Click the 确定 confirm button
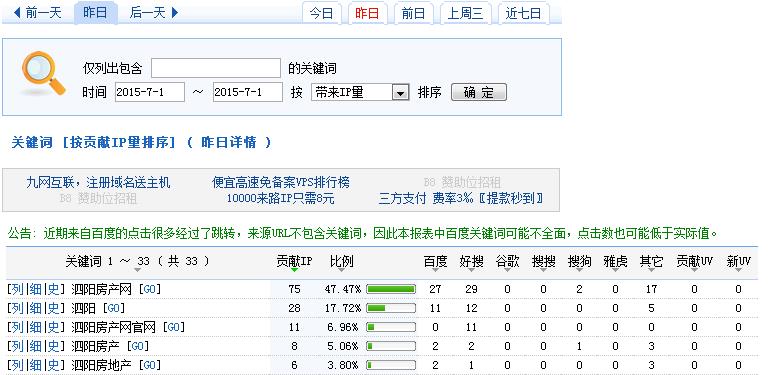Screen dimensions: 773x375 click(x=479, y=93)
